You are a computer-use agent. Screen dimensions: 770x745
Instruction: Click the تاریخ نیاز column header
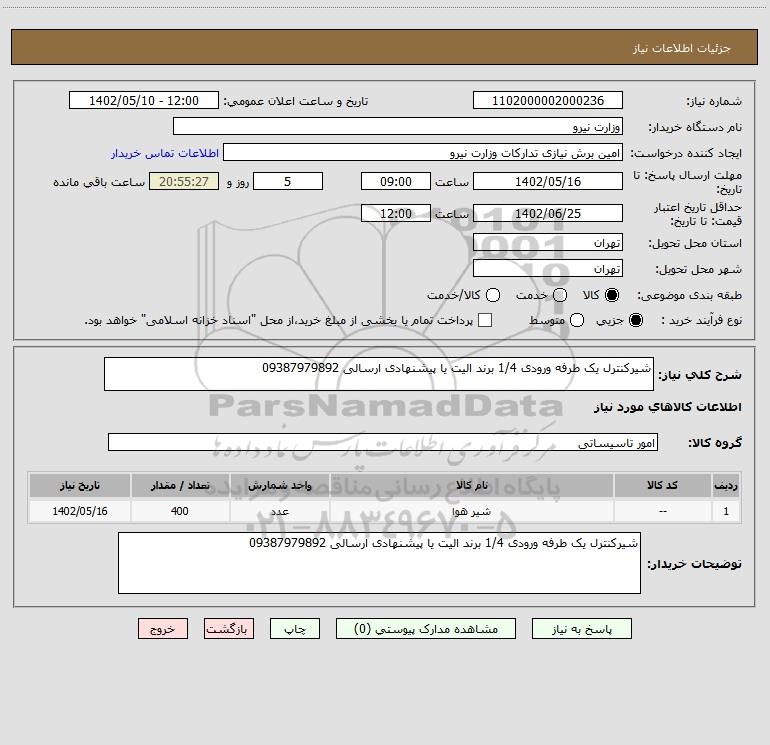pos(80,485)
